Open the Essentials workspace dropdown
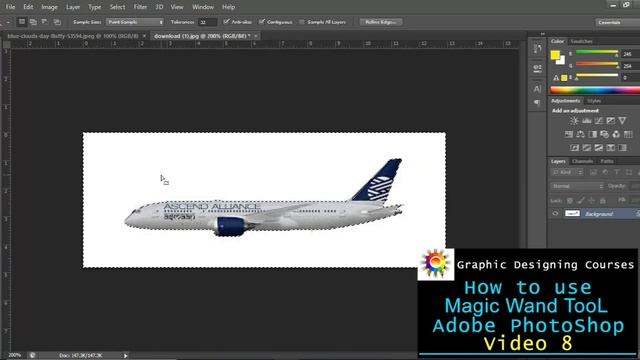The height and width of the screenshot is (360, 640). (618, 22)
